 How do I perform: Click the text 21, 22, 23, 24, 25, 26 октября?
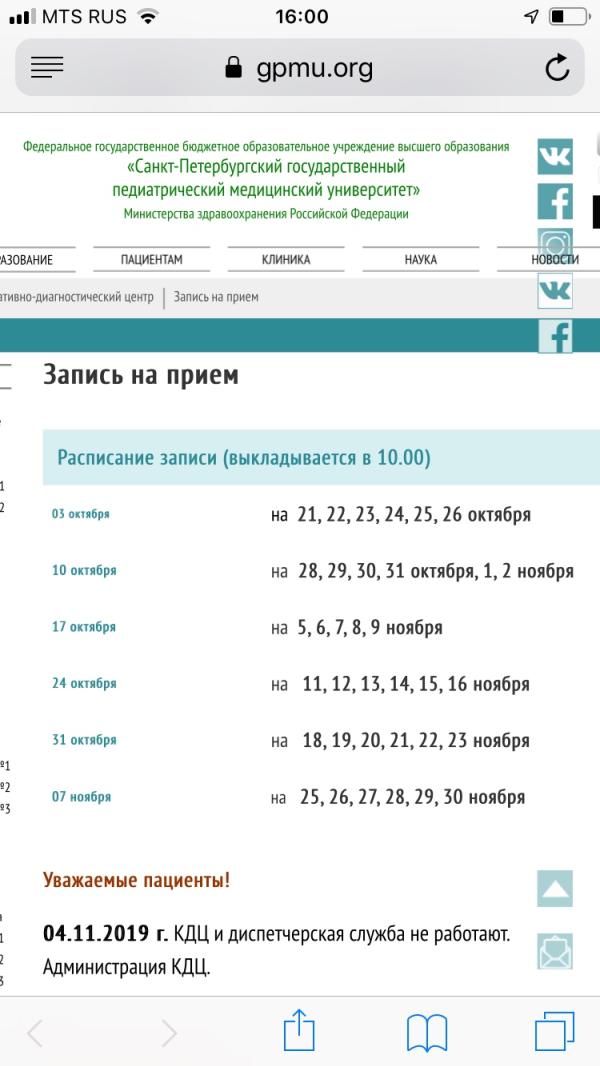(x=414, y=515)
